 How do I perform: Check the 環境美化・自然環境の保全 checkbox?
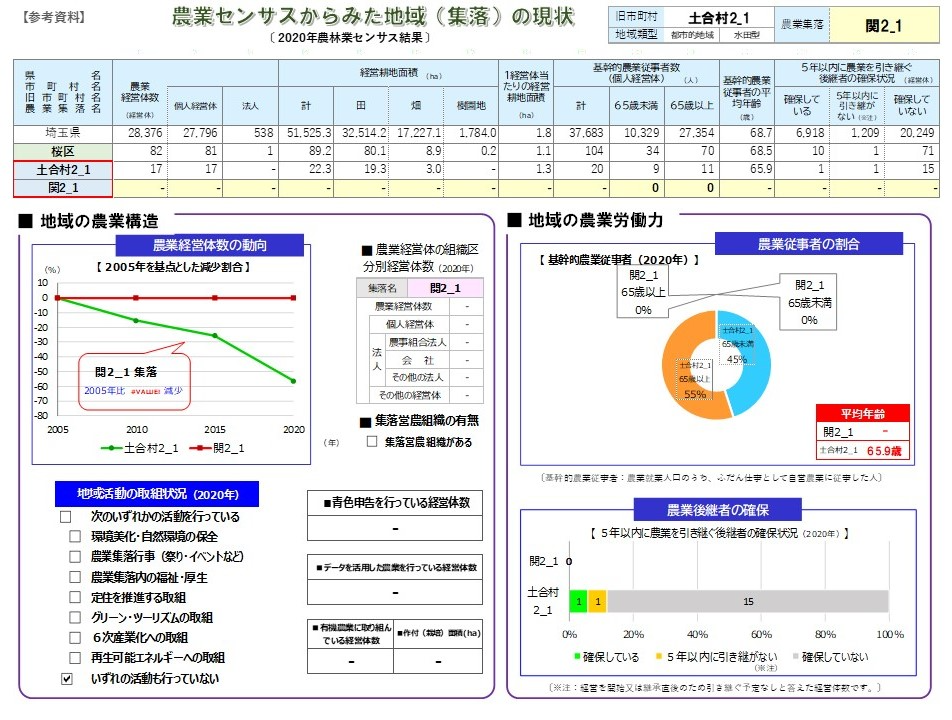click(75, 537)
